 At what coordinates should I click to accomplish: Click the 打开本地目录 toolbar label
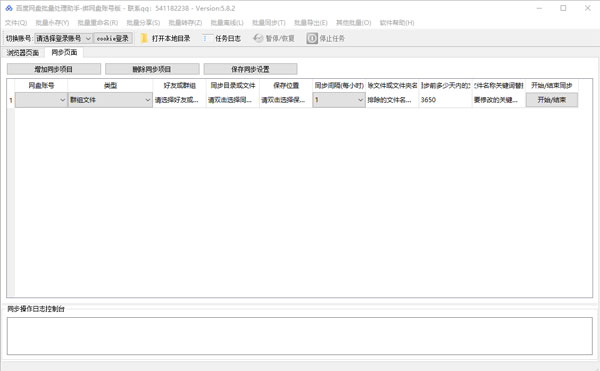point(171,38)
